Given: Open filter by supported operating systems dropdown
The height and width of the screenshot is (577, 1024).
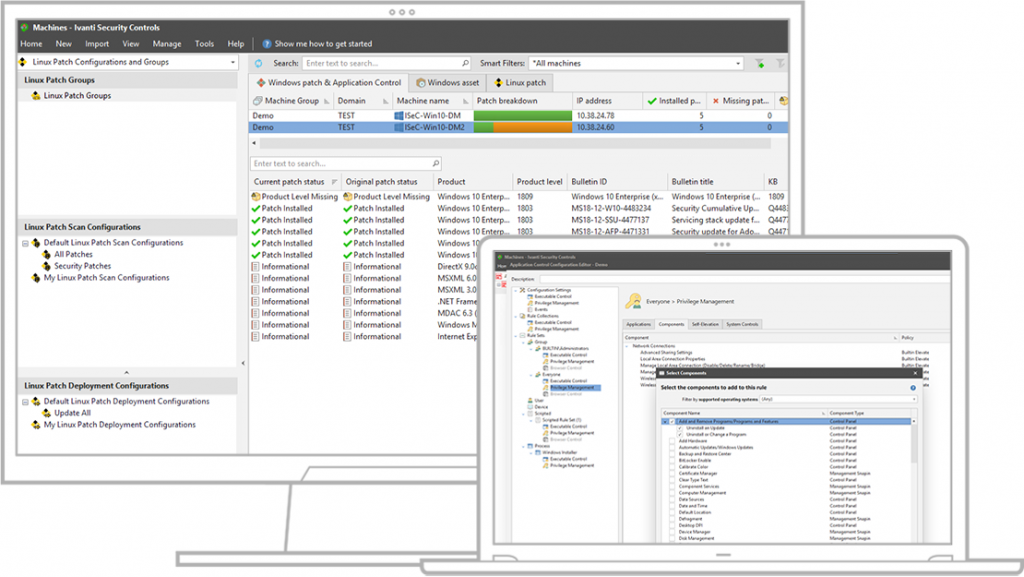Looking at the screenshot, I should [x=914, y=399].
